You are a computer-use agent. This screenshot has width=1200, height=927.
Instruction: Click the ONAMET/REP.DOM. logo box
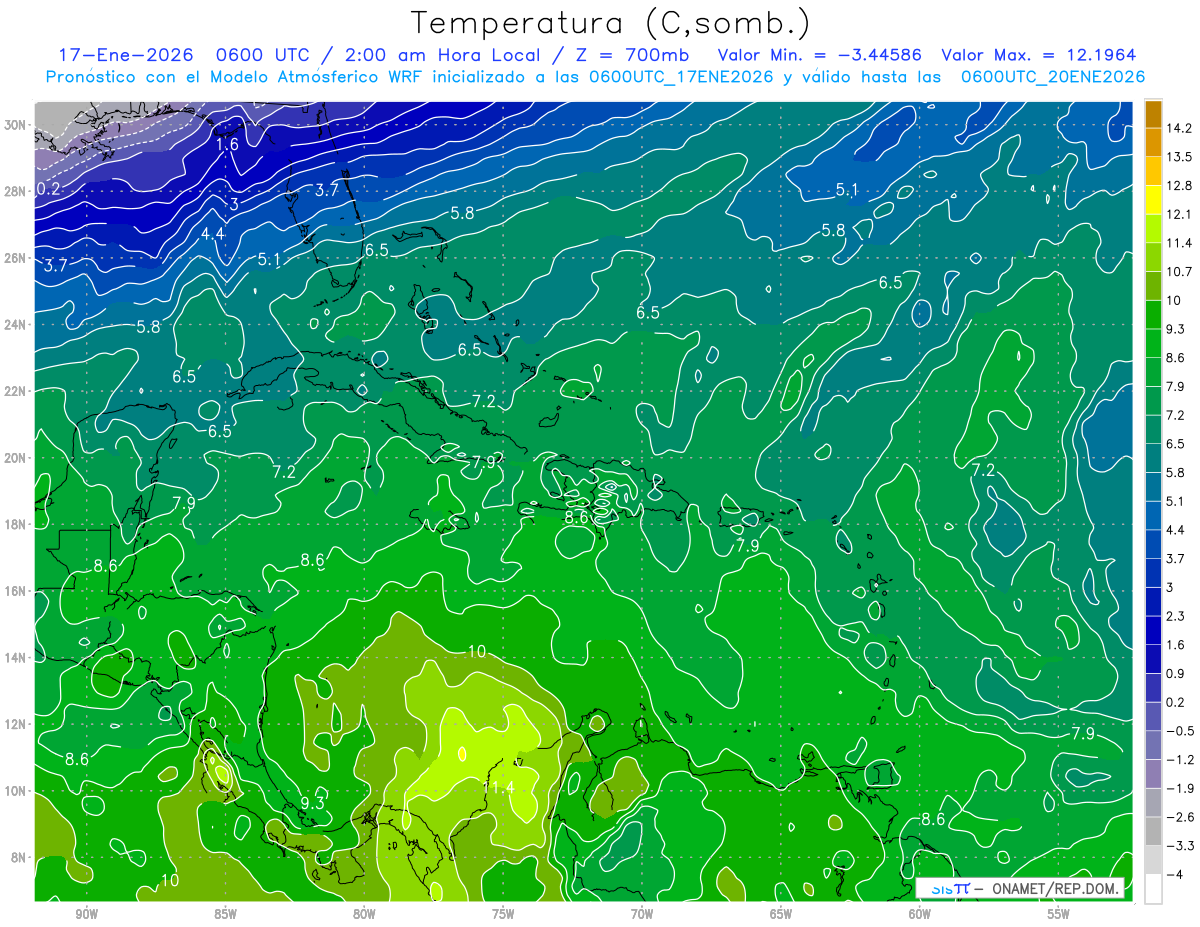[1019, 888]
